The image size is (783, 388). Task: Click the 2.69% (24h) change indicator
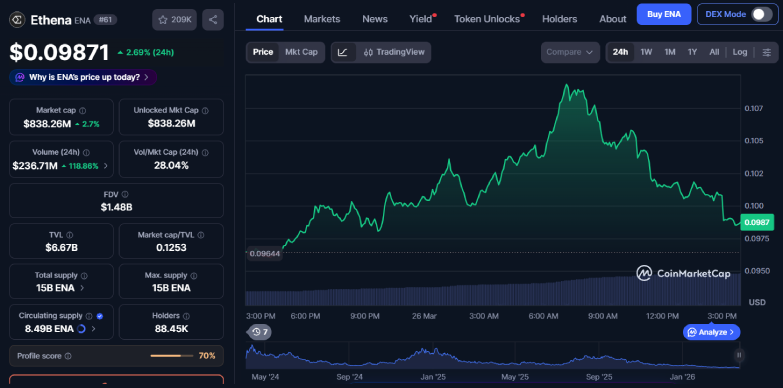(146, 52)
